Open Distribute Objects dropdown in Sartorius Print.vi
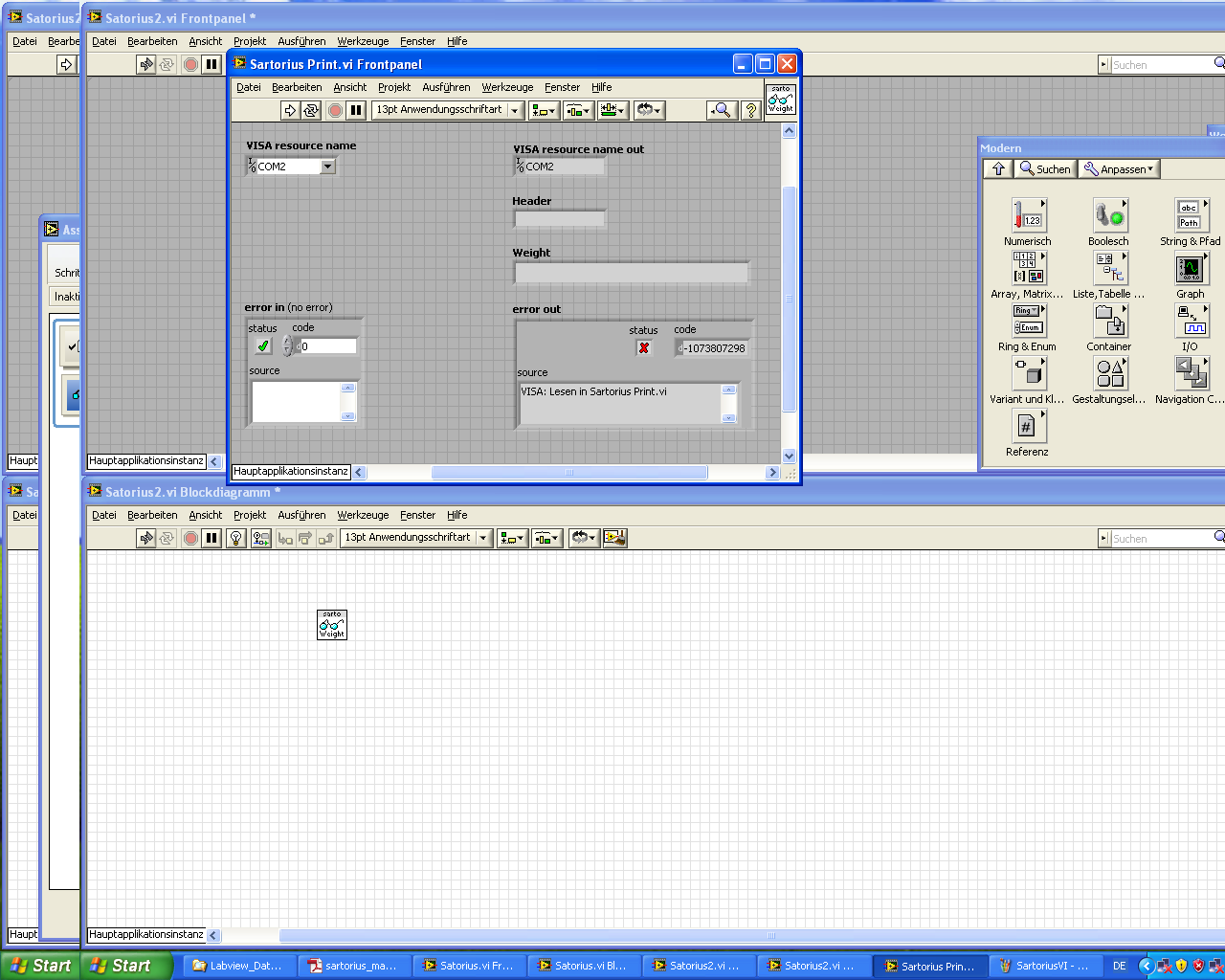 (578, 110)
